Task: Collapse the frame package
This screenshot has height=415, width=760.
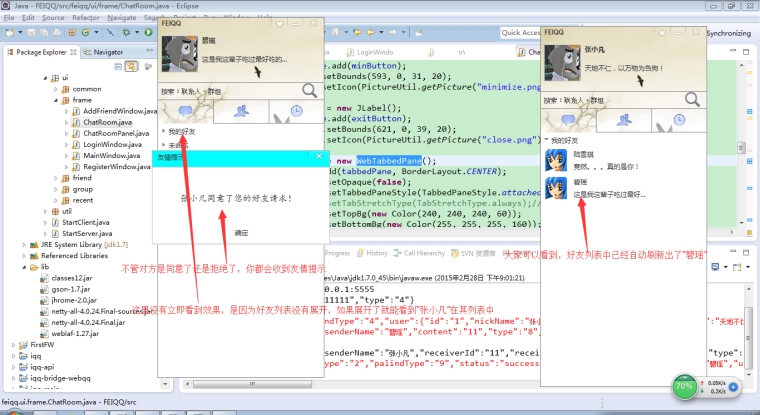Action: [55, 100]
